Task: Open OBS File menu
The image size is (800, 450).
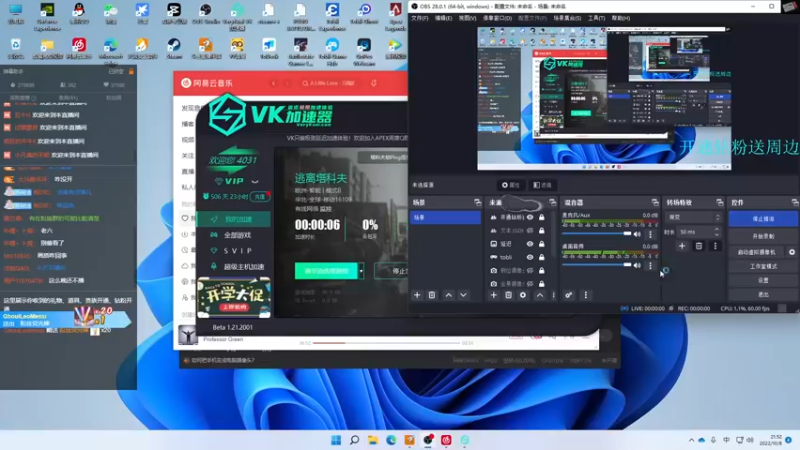Action: coord(419,18)
